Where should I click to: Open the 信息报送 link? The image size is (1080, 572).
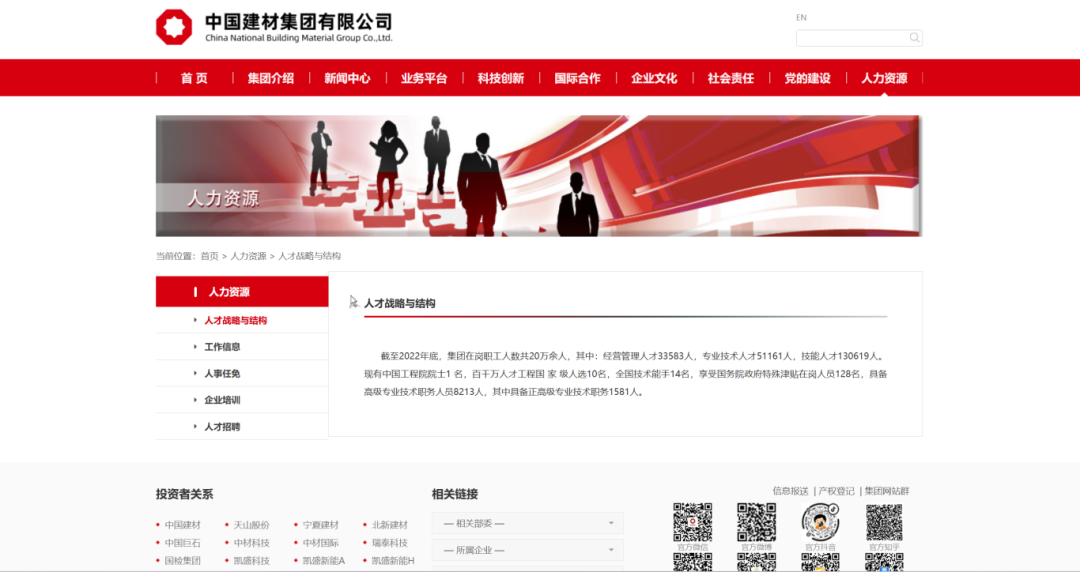[x=790, y=491]
